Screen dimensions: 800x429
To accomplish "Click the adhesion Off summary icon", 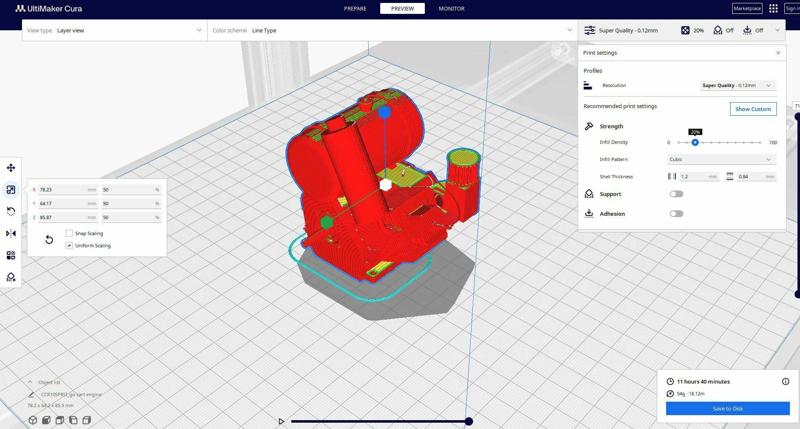I will pos(747,31).
